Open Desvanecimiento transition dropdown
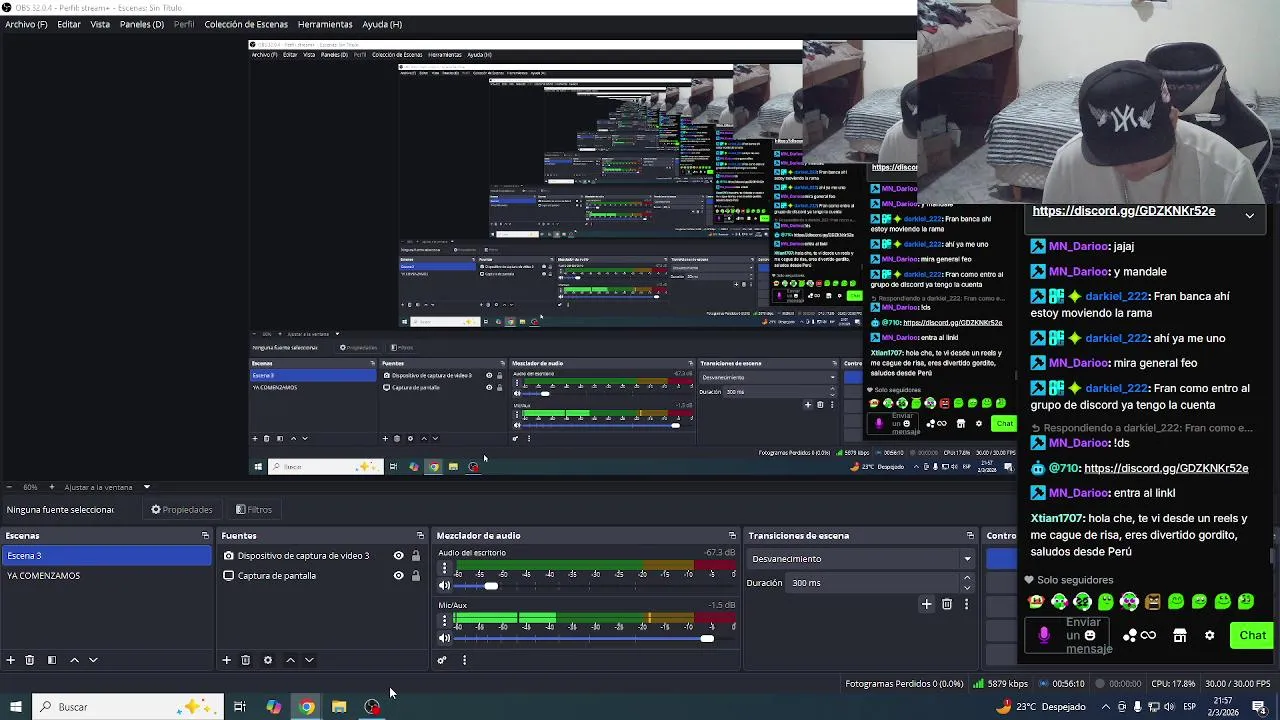The width and height of the screenshot is (1280, 720). point(861,559)
